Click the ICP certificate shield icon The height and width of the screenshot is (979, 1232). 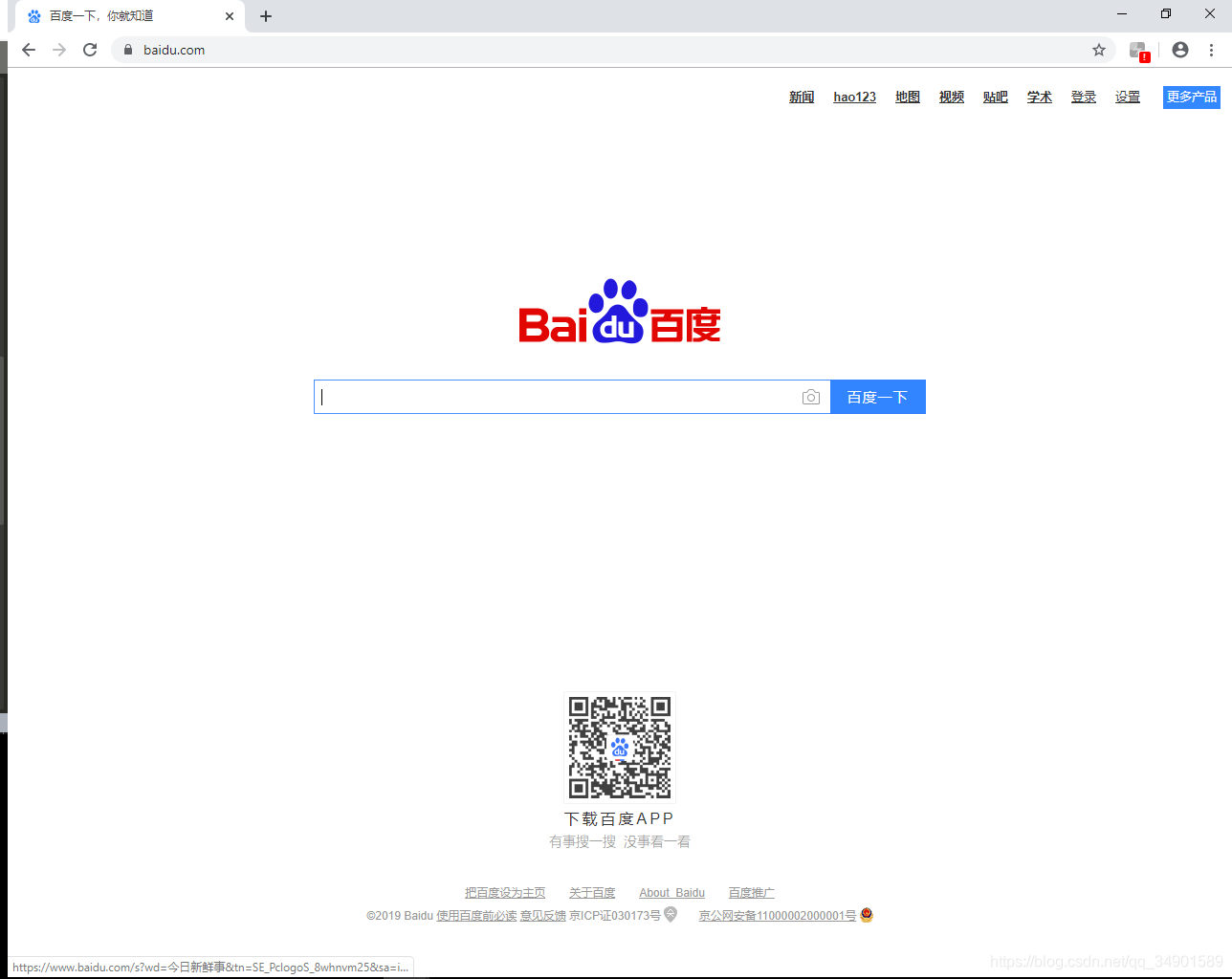coord(671,915)
